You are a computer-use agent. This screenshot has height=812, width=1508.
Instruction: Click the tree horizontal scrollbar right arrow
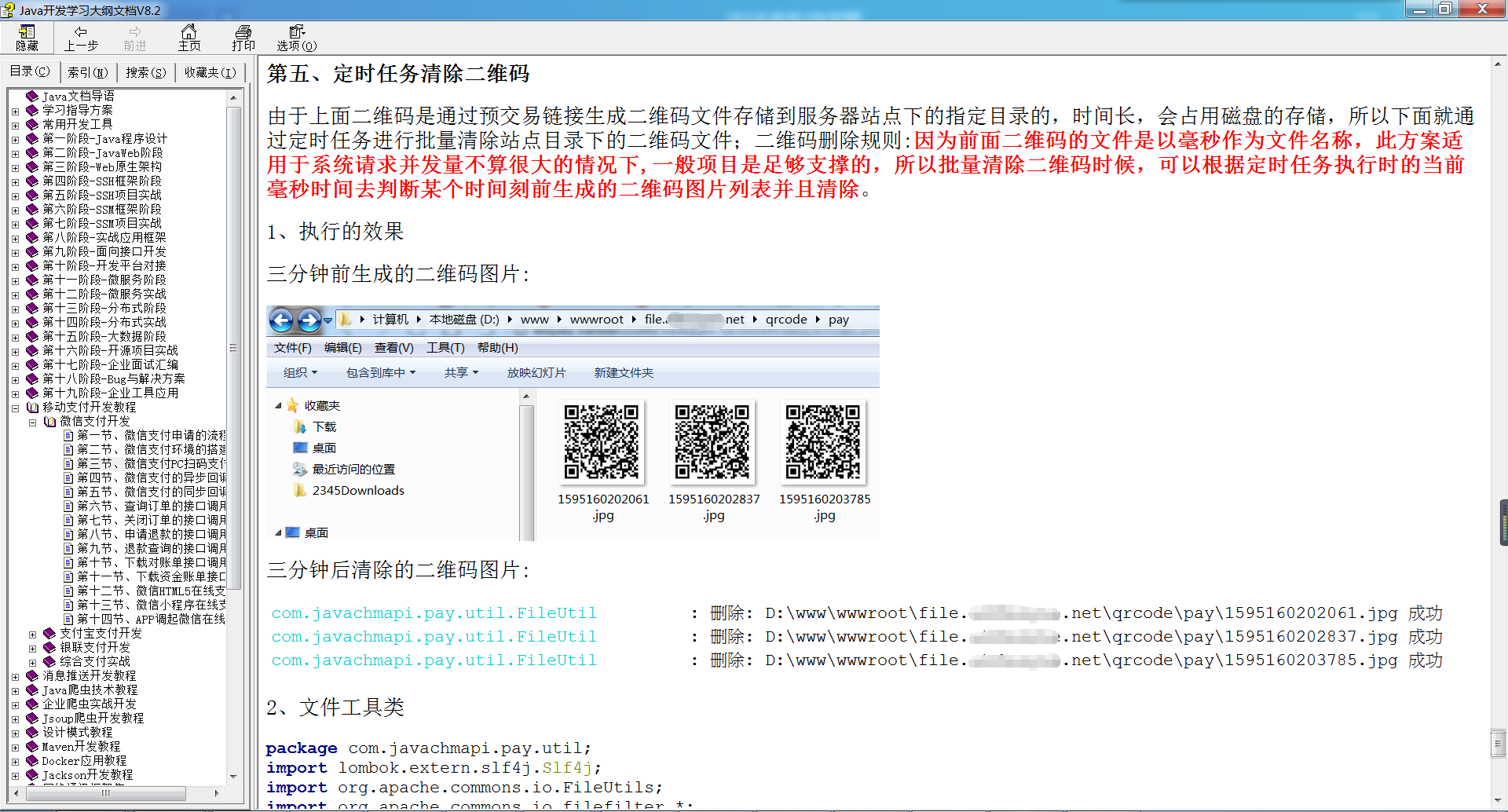217,793
